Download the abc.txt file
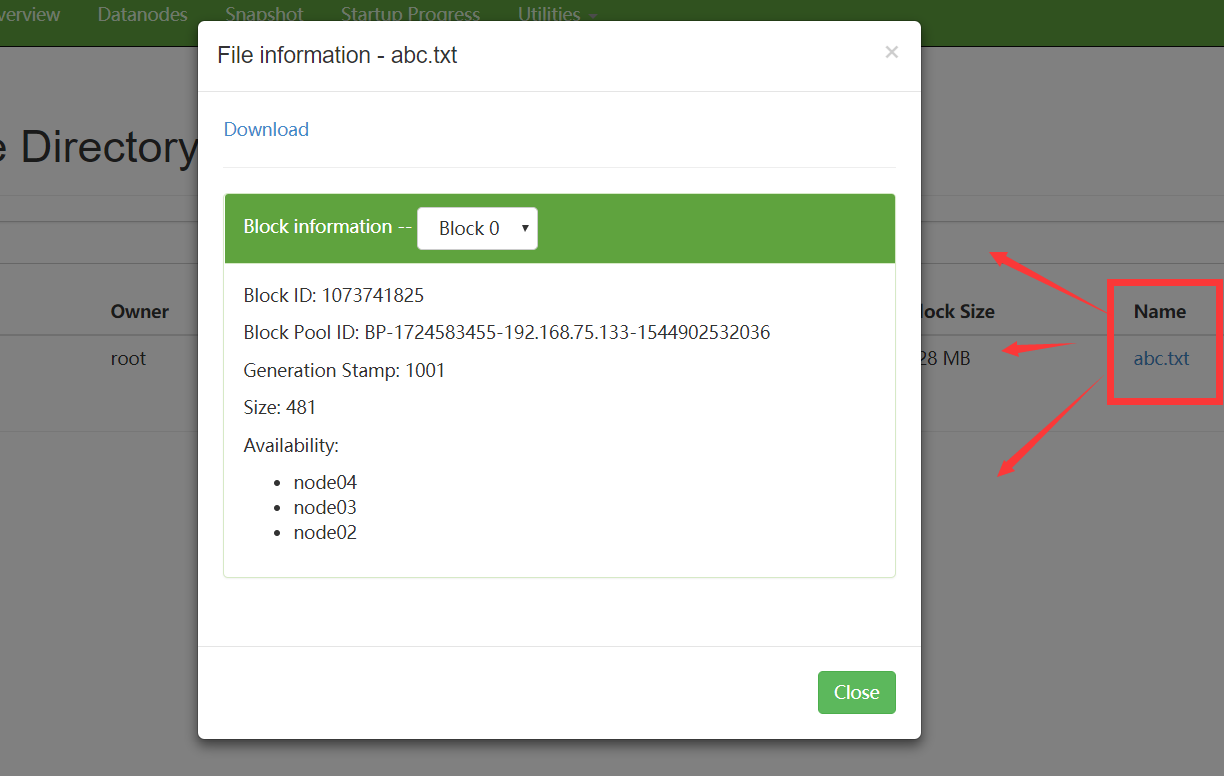 266,129
